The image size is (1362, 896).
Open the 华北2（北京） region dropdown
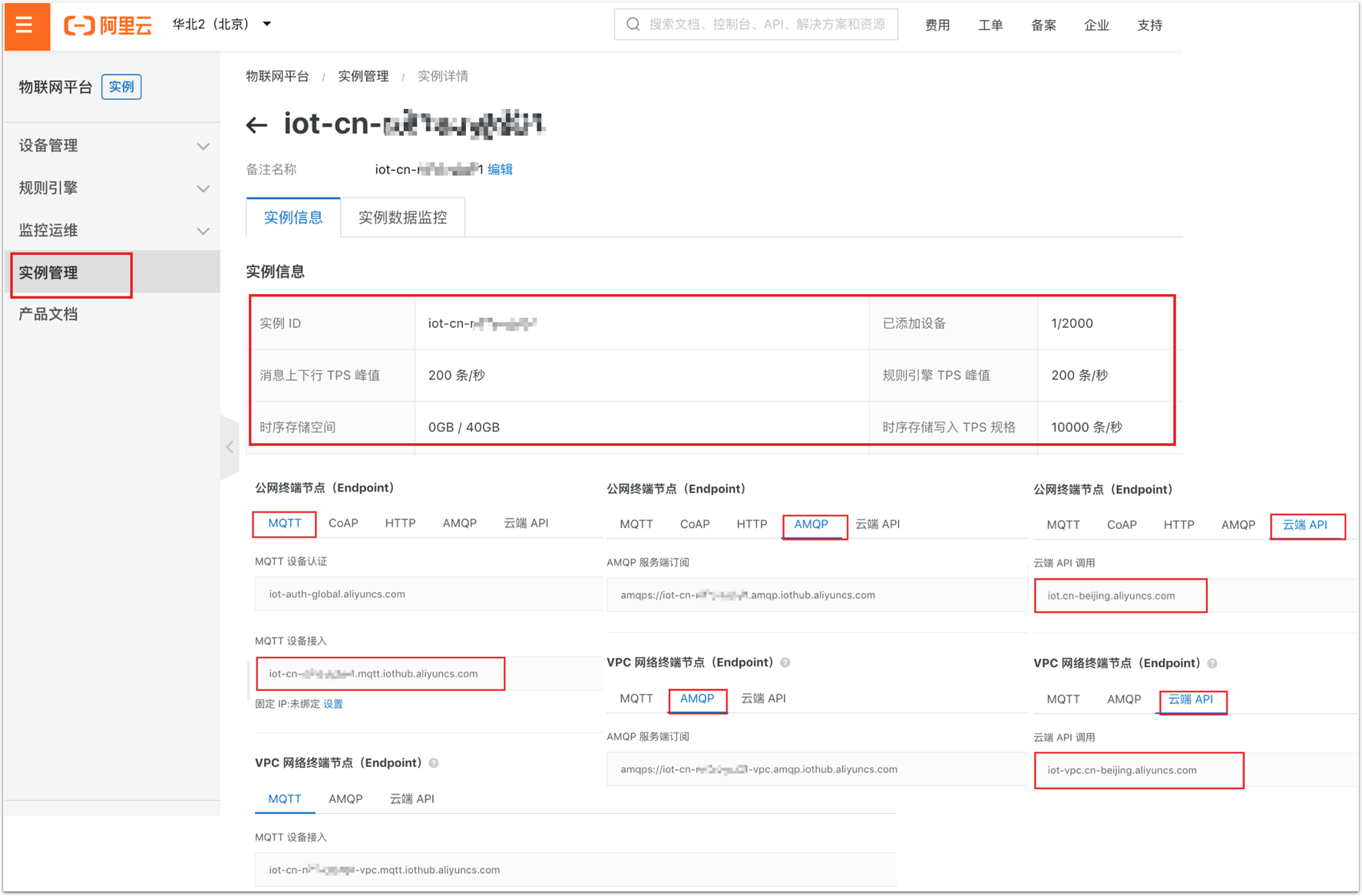(x=222, y=25)
